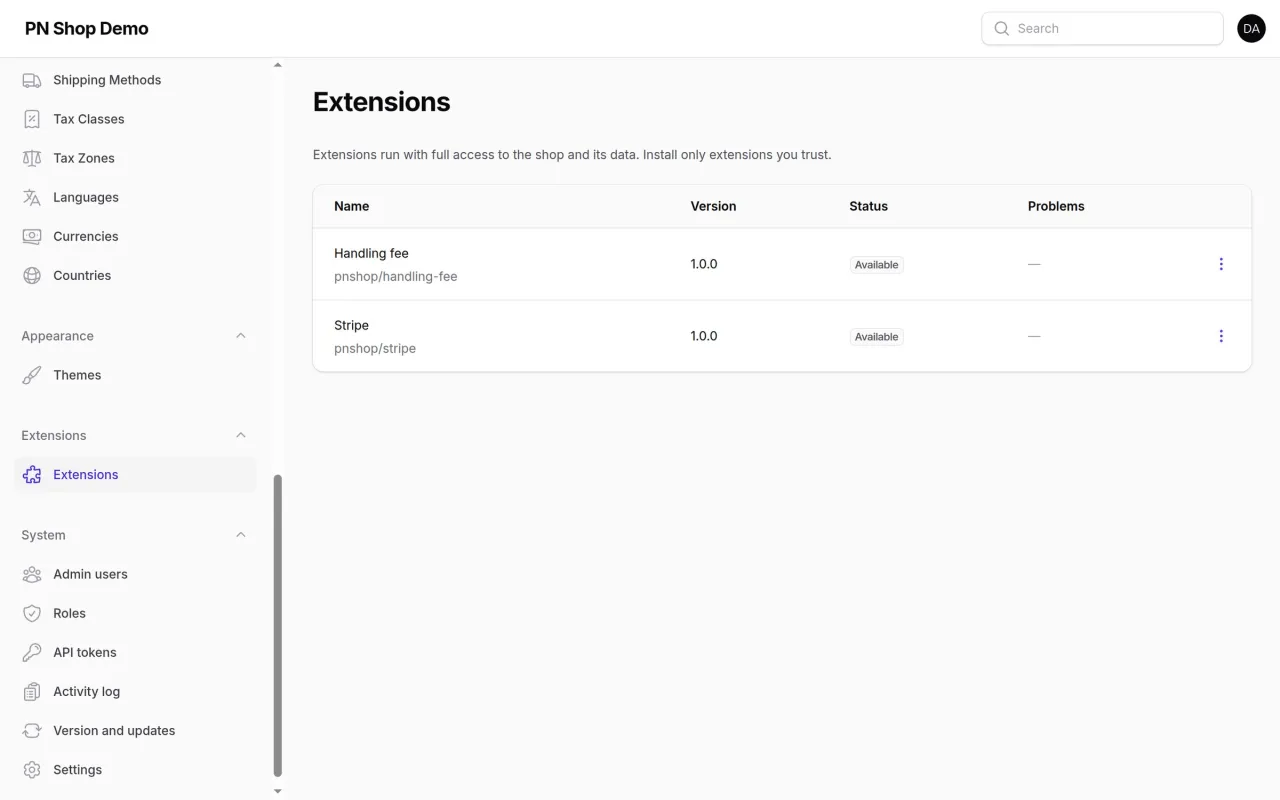Click the Available badge for Stripe

click(877, 337)
